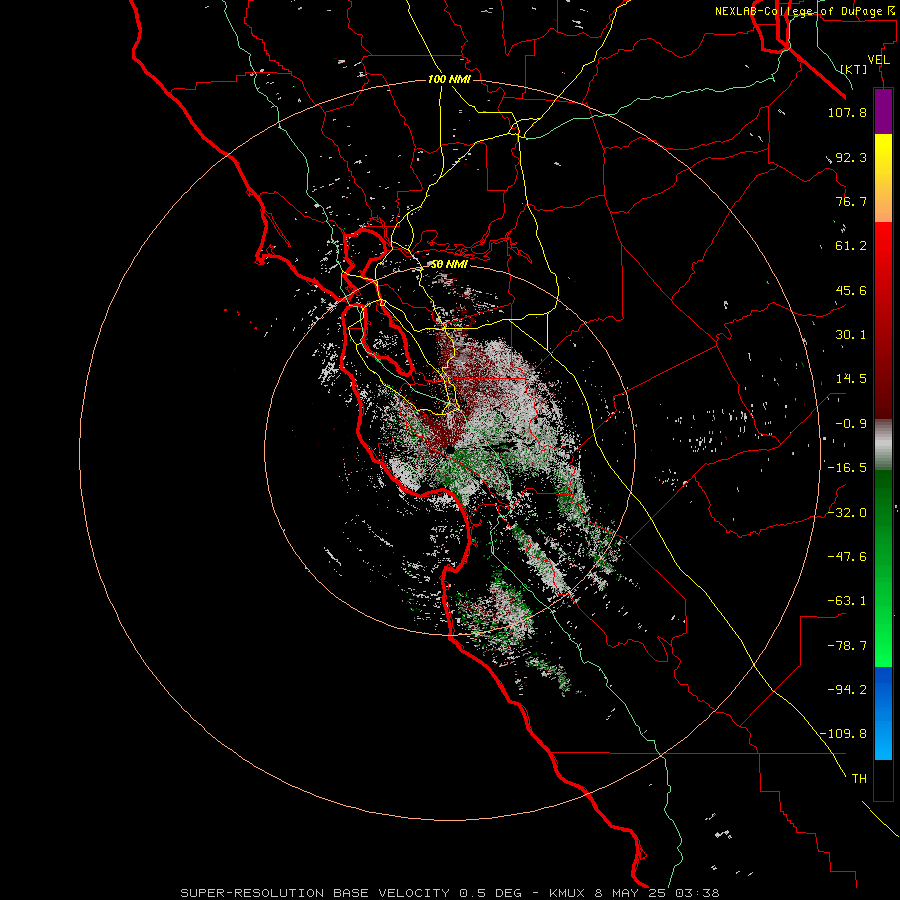900x900 pixels.
Task: Select the 92.3 velocity scale value
Action: [x=851, y=157]
